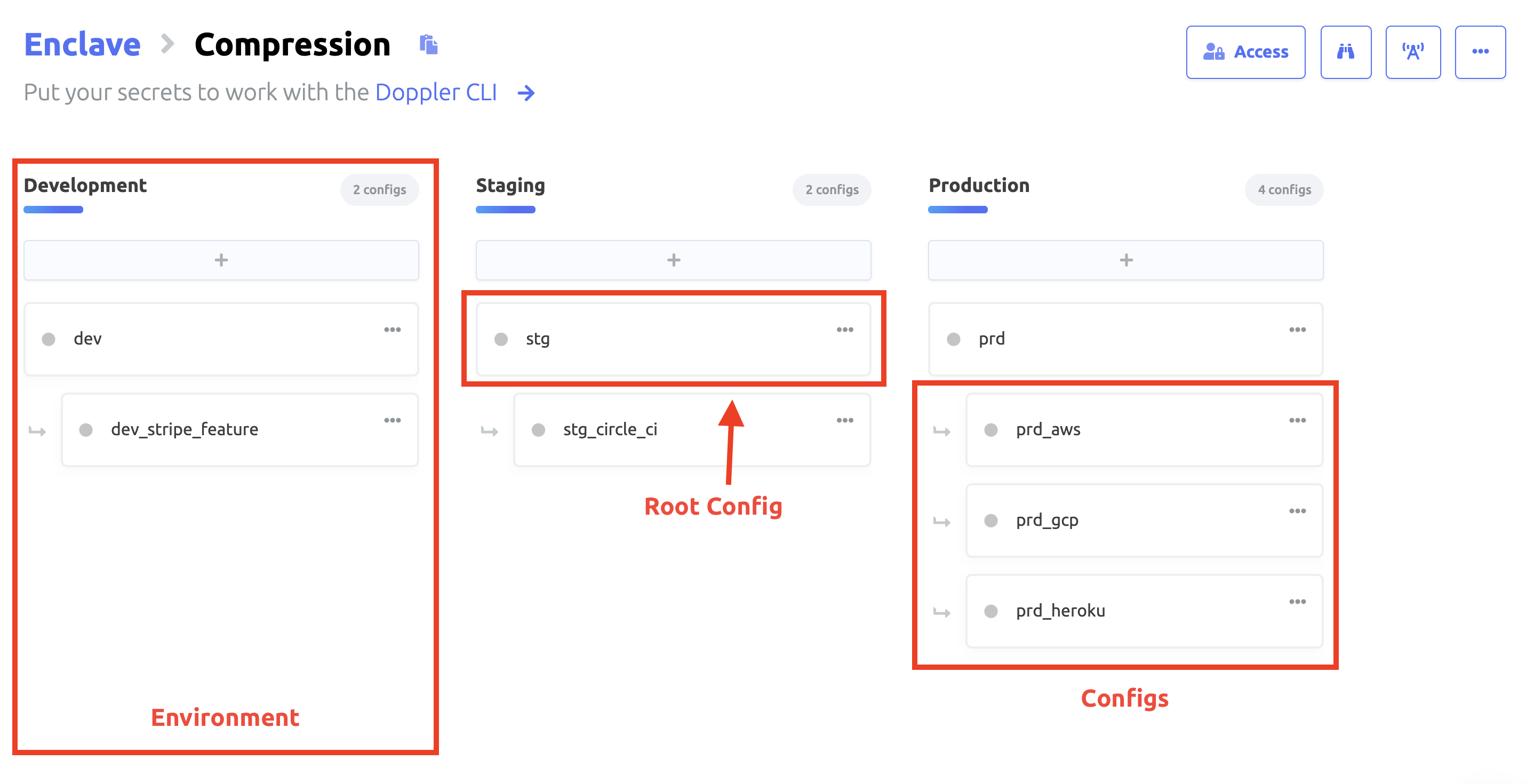Select the Production environment heading
This screenshot has width=1534, height=784.
(978, 186)
